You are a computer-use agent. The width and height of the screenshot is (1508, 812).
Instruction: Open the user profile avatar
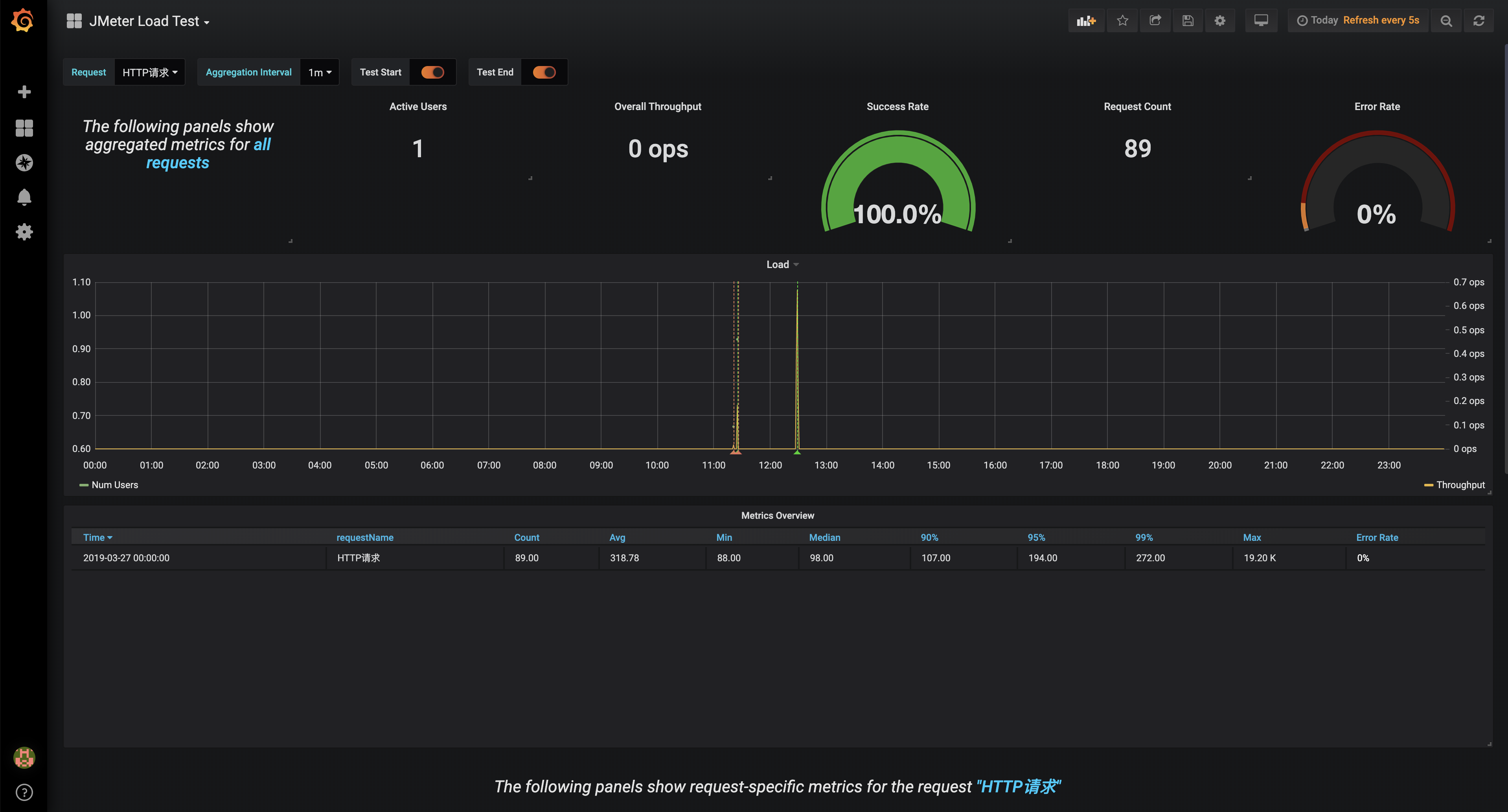tap(24, 757)
